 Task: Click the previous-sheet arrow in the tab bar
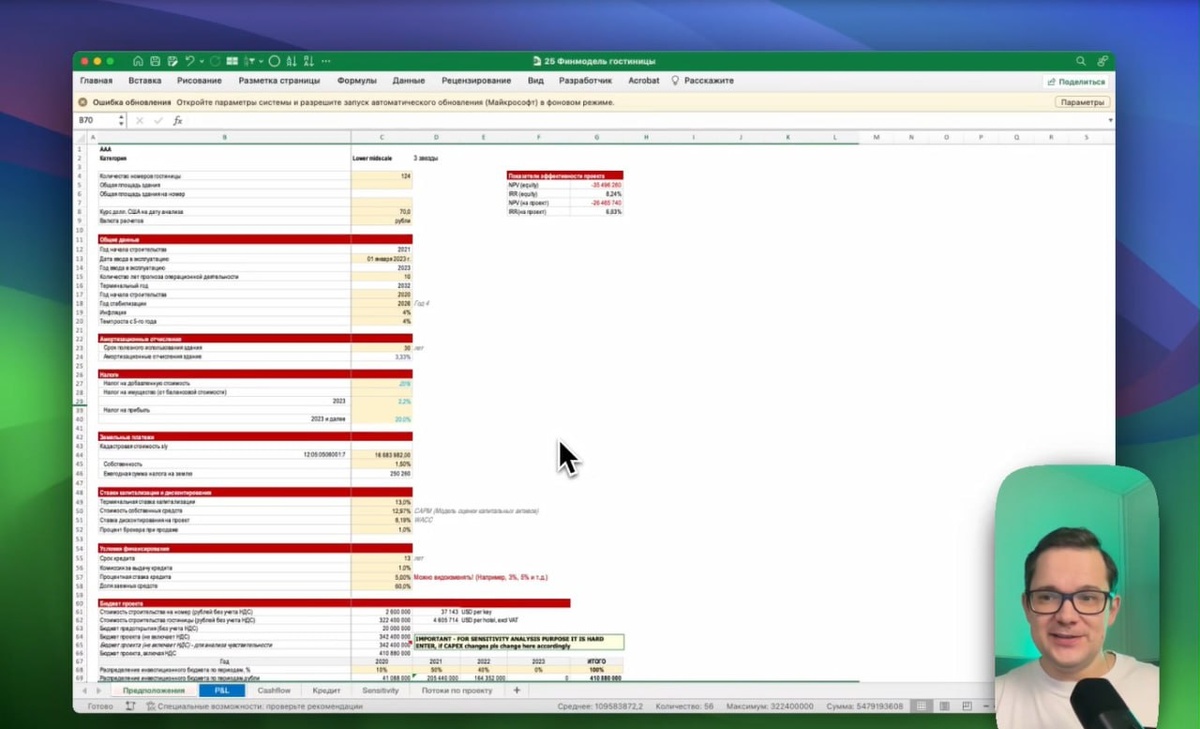(x=84, y=691)
